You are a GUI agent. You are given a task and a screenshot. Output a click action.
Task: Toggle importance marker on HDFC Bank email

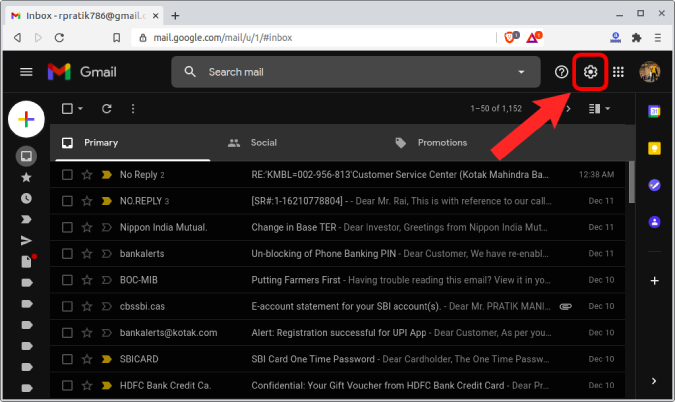click(106, 386)
